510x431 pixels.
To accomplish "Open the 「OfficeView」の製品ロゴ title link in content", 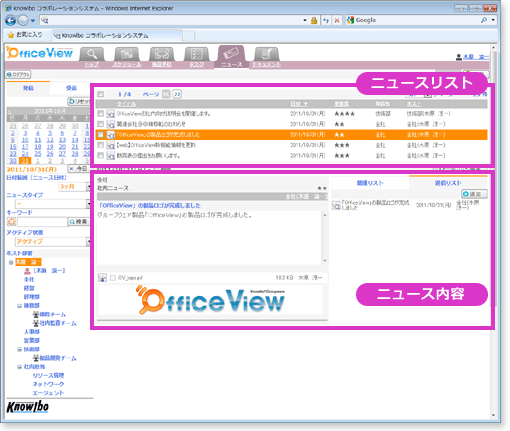I will tap(150, 205).
